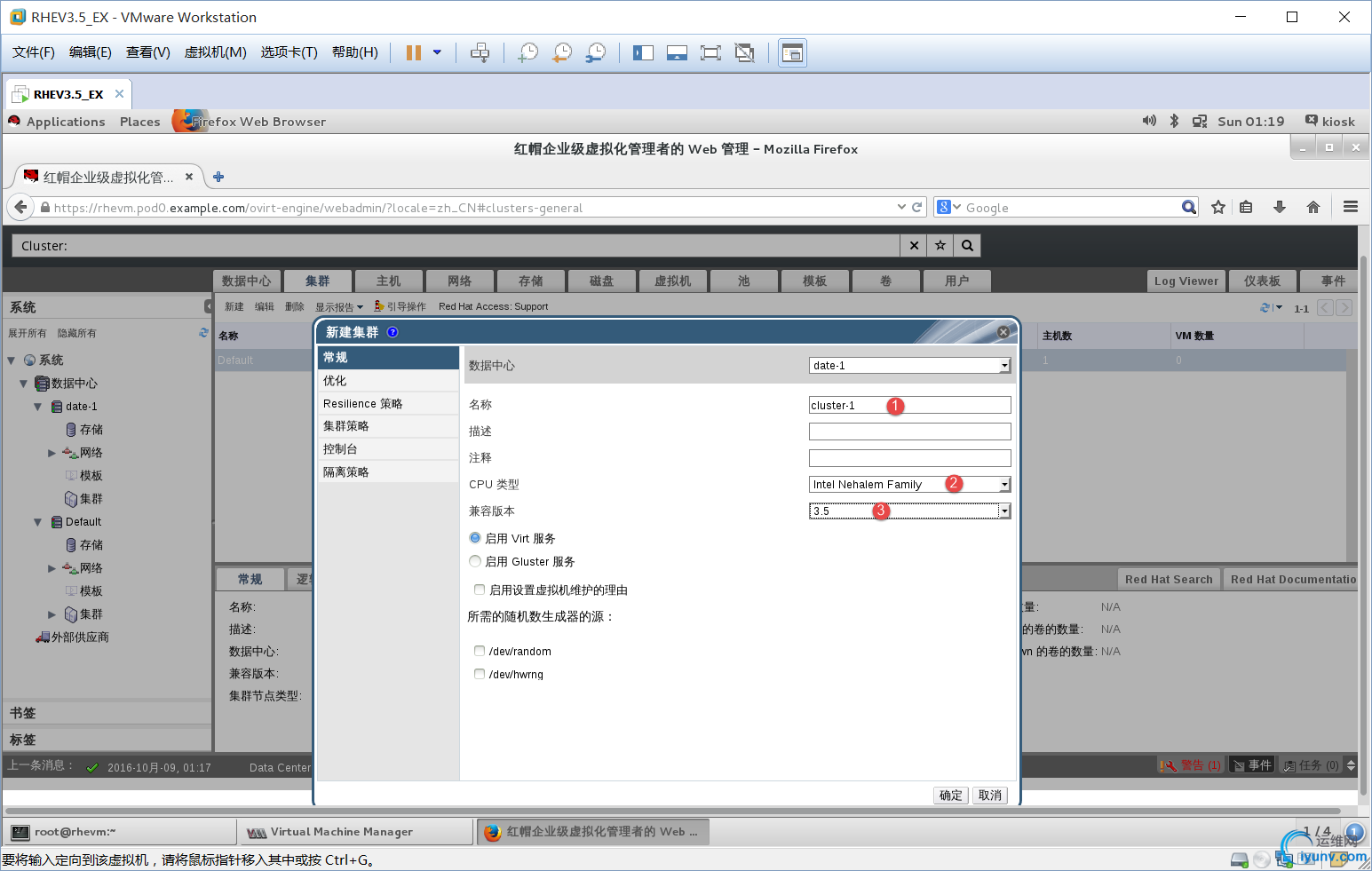
Task: Bookmark the Cluster search with star icon
Action: pos(940,245)
